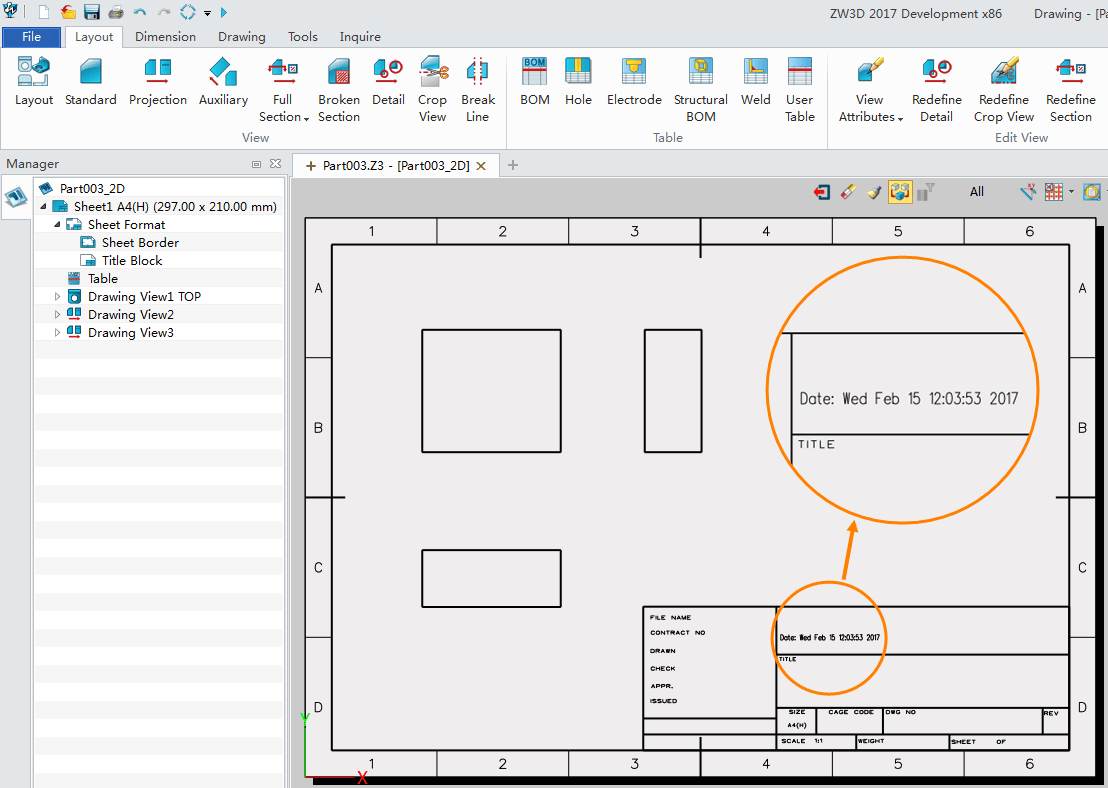The image size is (1108, 788).
Task: Expand Drawing View1 TOP node
Action: pos(57,297)
